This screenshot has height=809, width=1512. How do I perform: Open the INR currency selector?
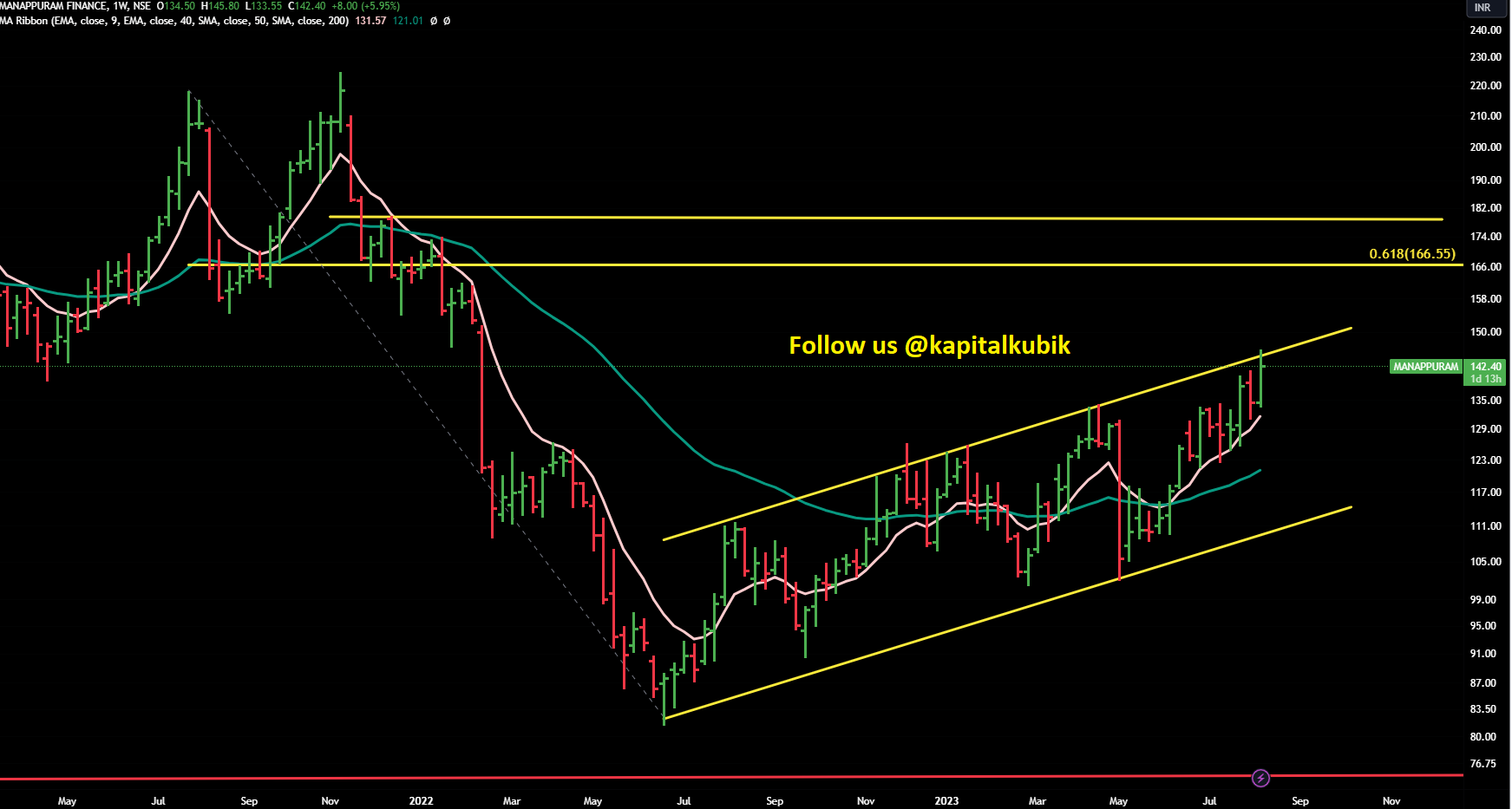(x=1483, y=8)
